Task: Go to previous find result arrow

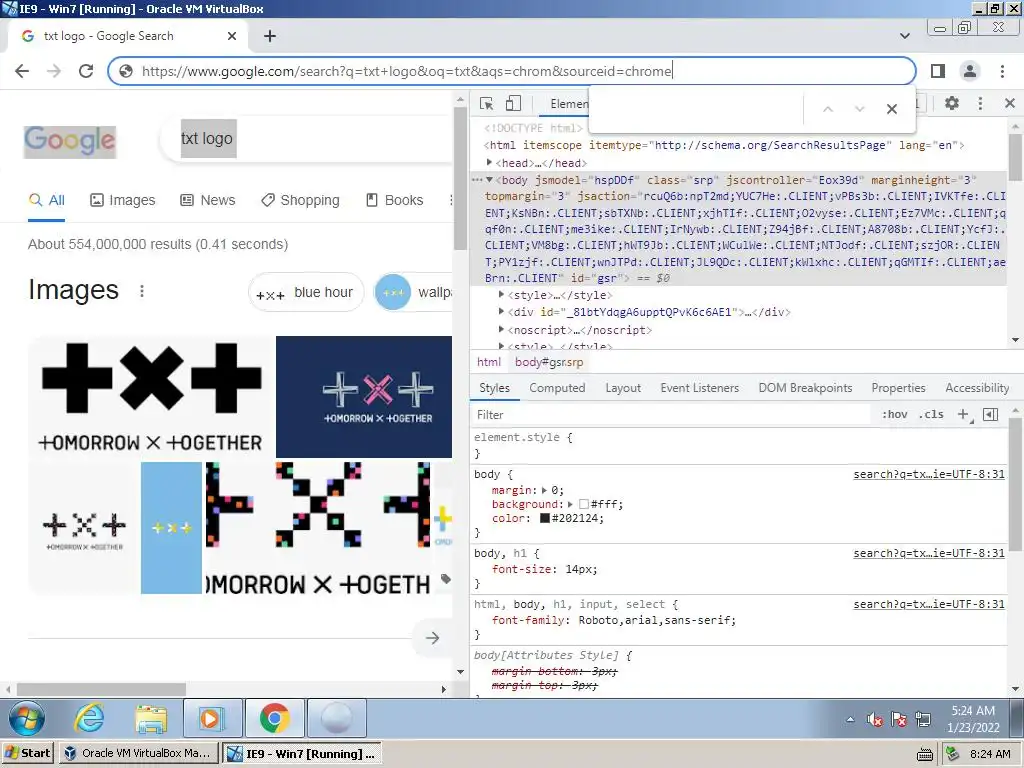Action: click(x=827, y=109)
